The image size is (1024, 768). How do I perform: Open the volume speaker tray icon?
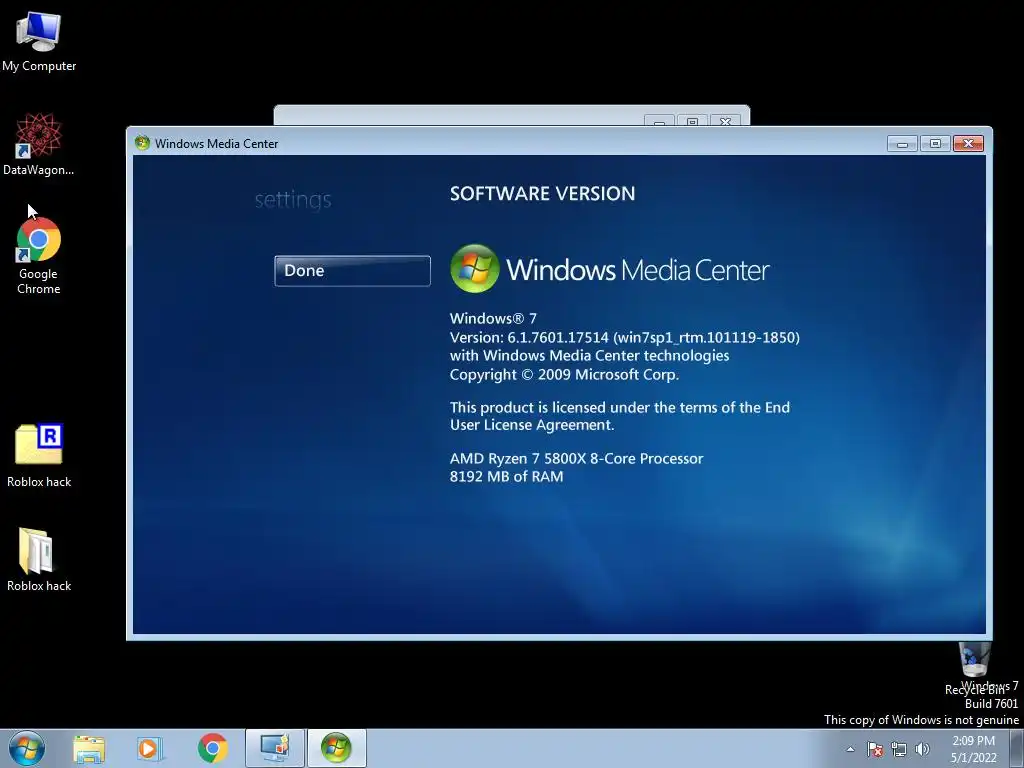pos(922,749)
